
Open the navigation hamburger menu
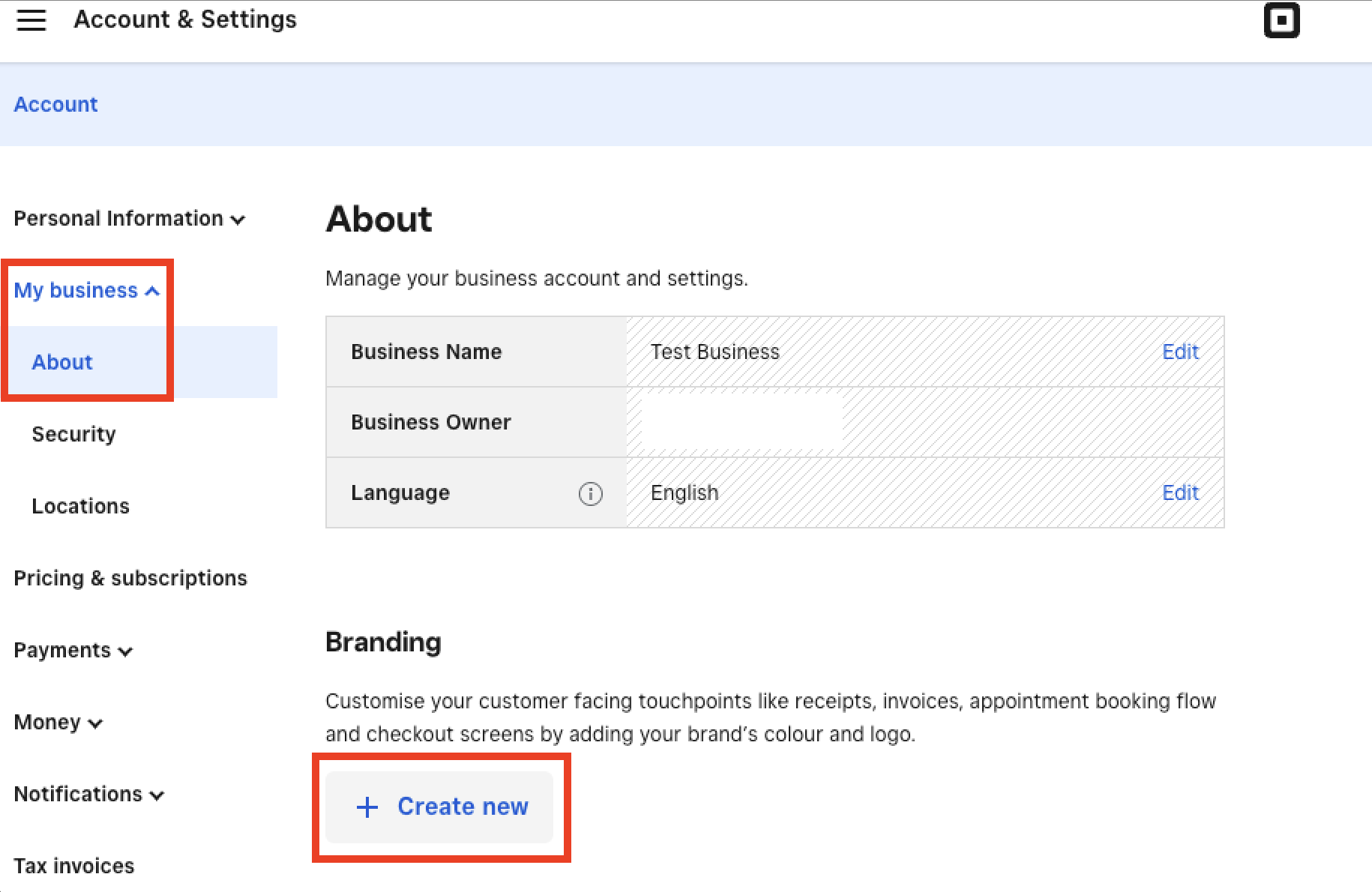point(31,20)
